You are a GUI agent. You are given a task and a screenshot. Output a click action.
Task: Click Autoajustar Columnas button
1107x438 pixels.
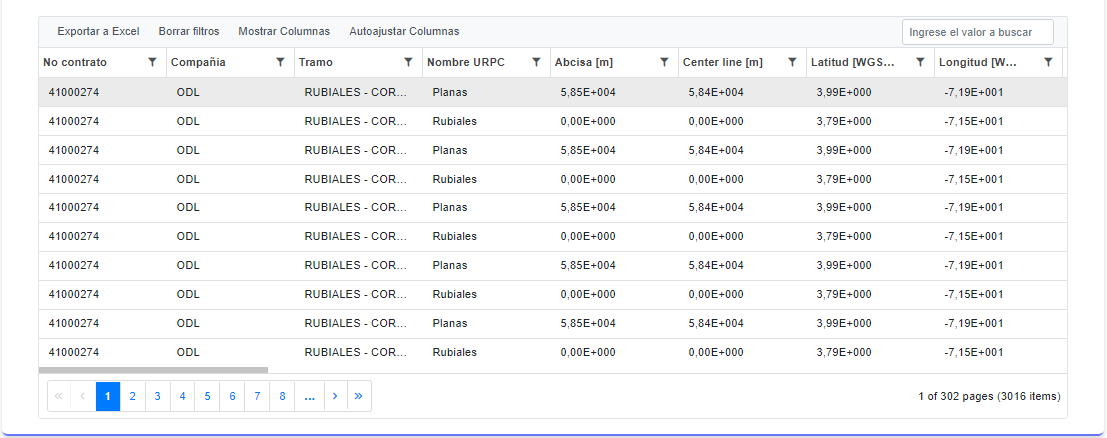click(404, 31)
